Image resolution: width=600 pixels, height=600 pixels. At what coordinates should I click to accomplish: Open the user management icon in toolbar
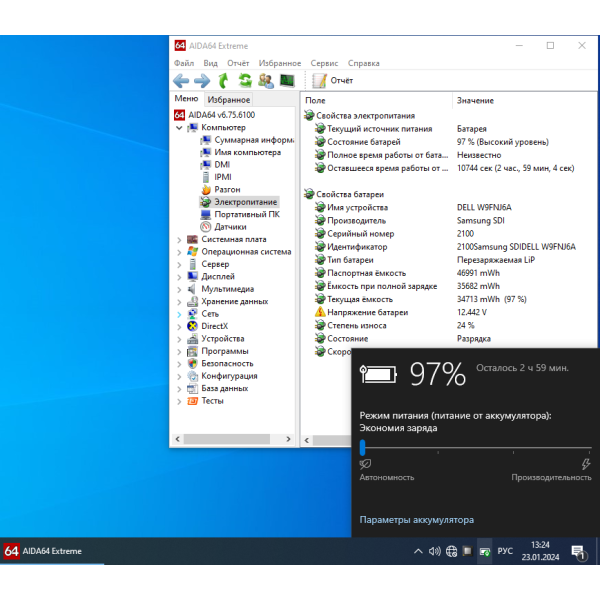tap(266, 81)
